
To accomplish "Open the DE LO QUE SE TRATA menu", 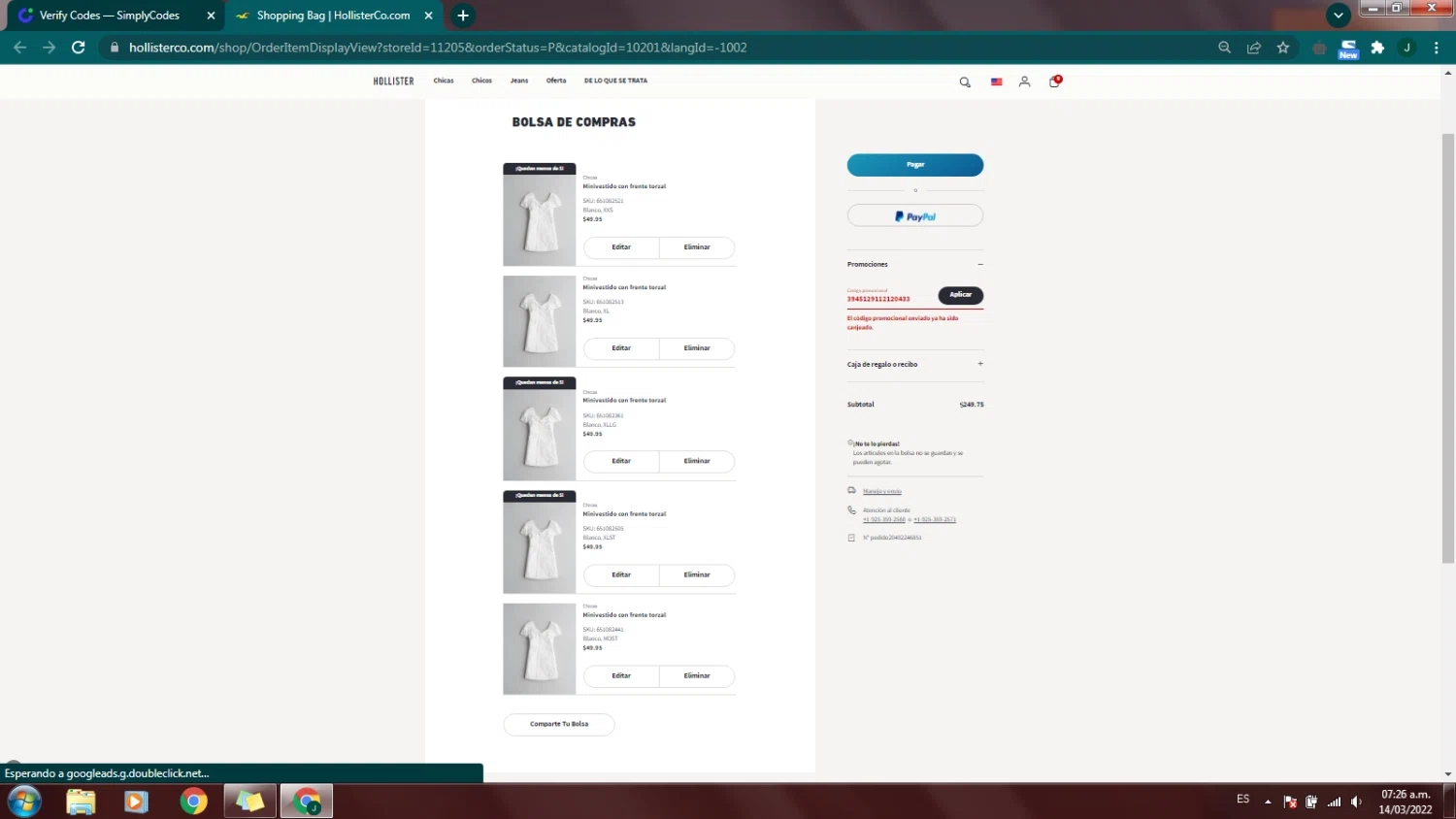I will click(x=615, y=81).
